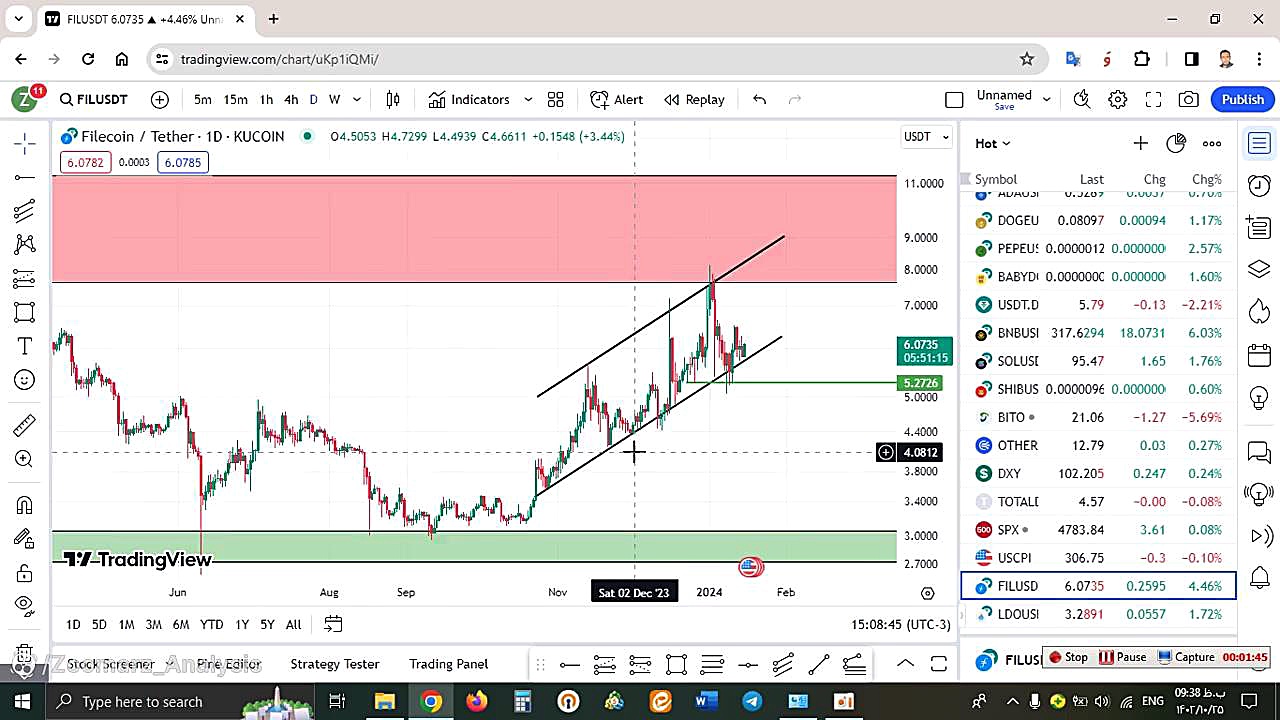This screenshot has width=1280, height=720.
Task: Select the Text annotation tool
Action: pos(25,346)
